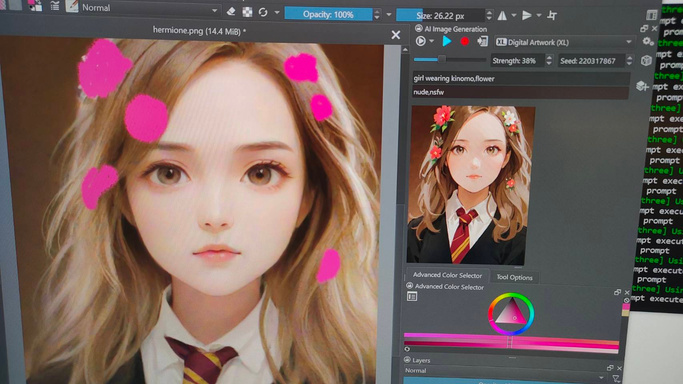The width and height of the screenshot is (683, 384).
Task: Toggle preserve alpha checkerboard icon
Action: point(247,12)
